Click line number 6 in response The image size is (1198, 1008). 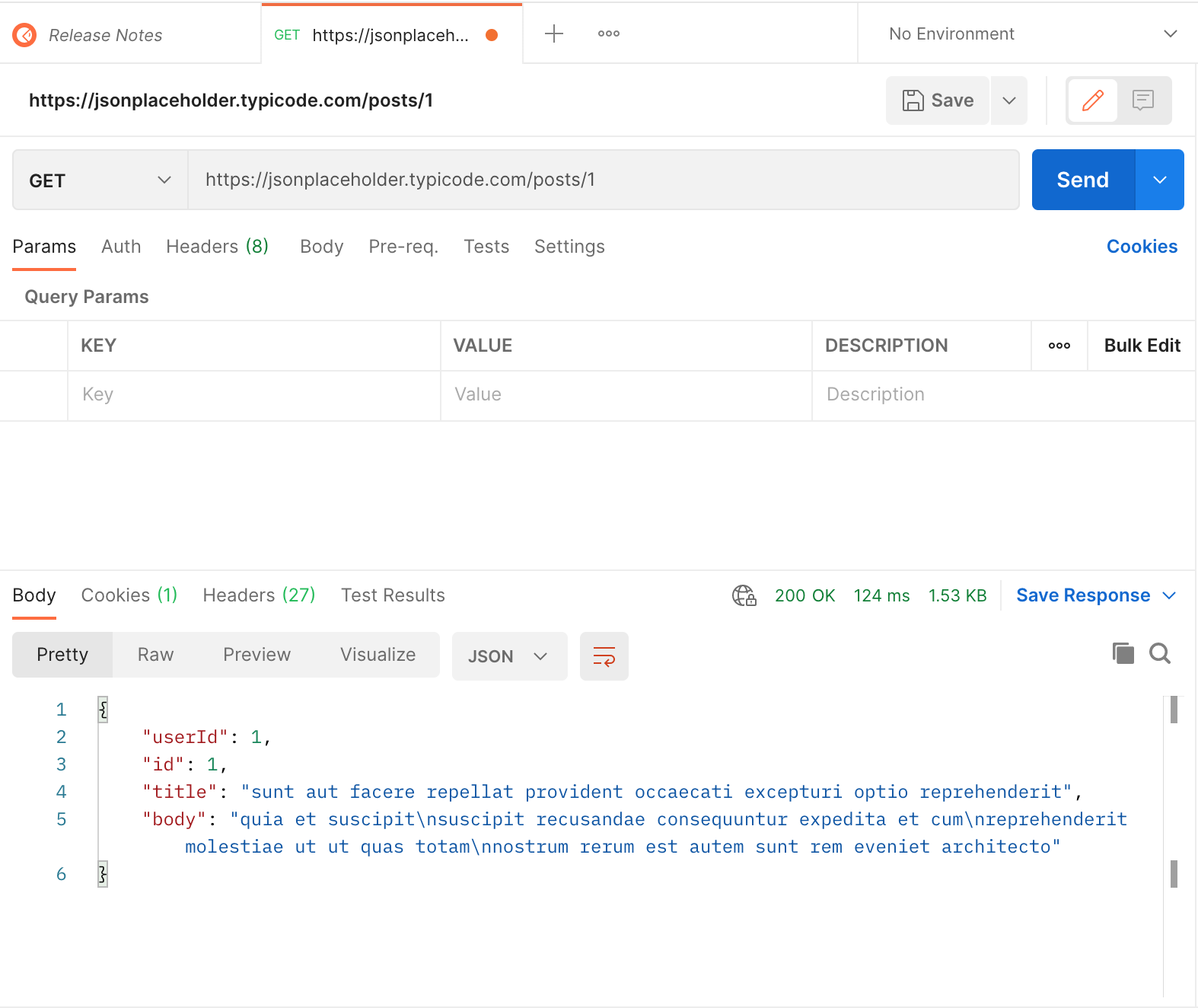[61, 874]
